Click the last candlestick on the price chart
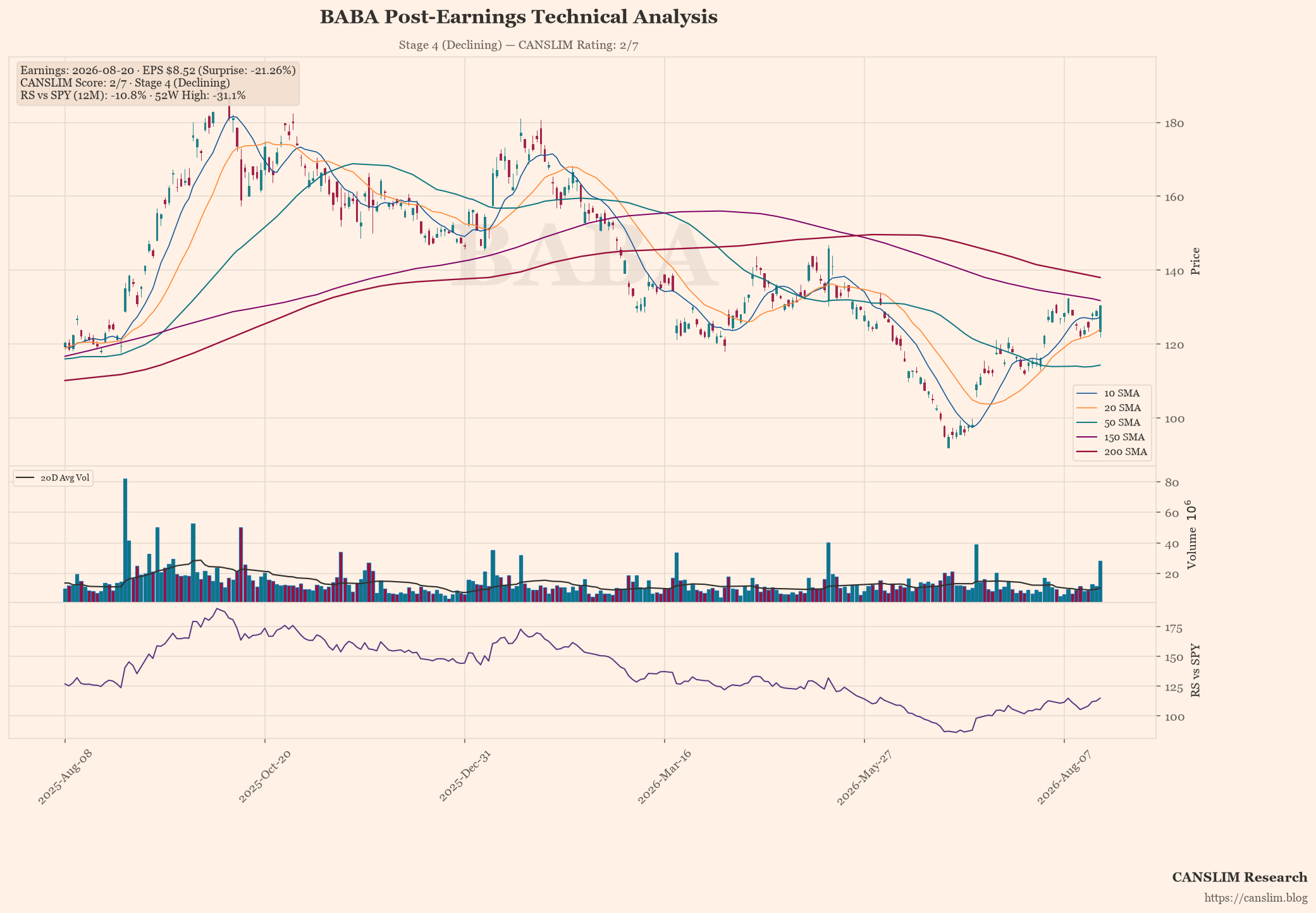Image resolution: width=1316 pixels, height=913 pixels. [1100, 319]
